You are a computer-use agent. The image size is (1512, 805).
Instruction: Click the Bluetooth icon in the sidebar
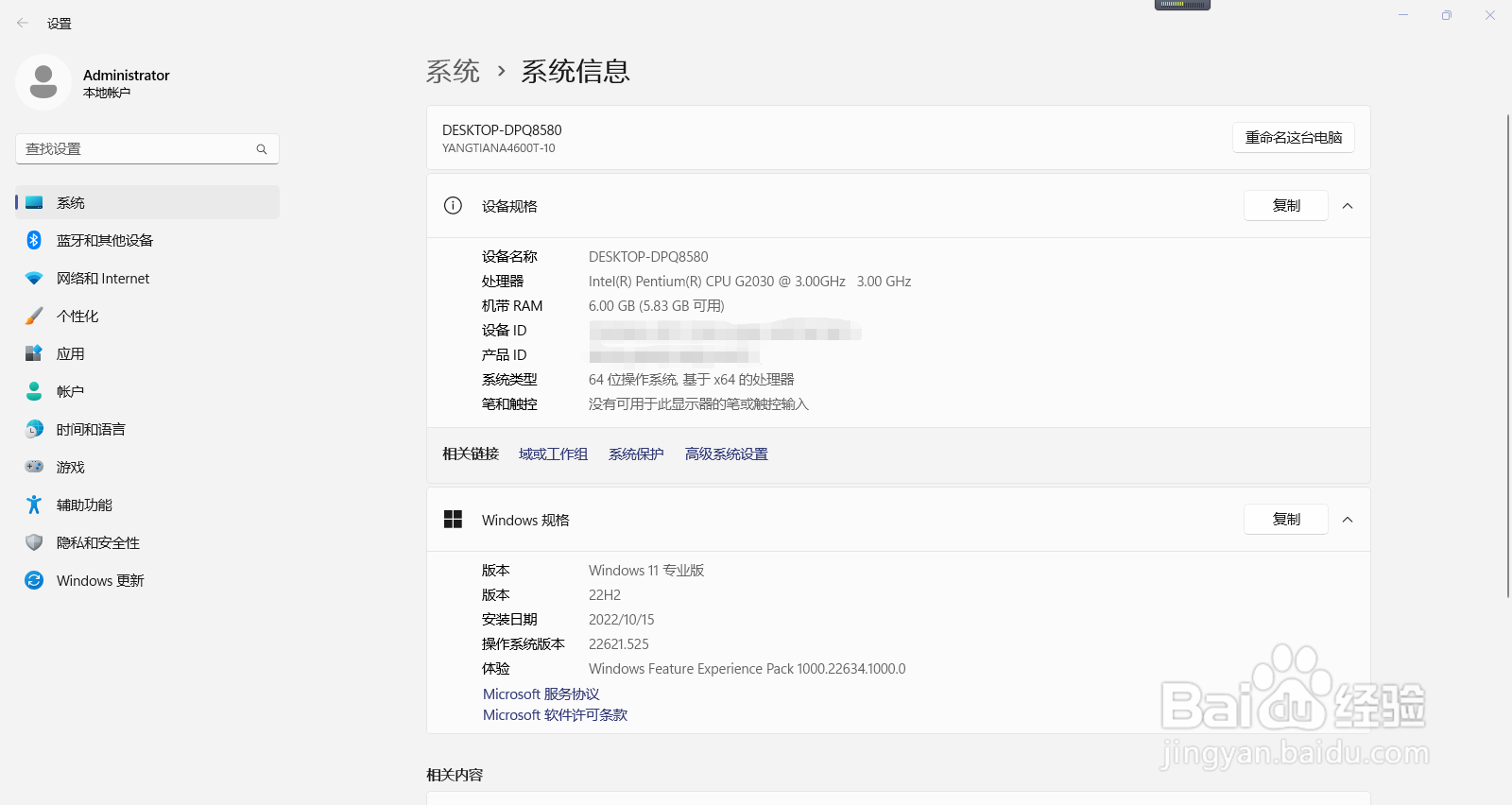point(34,240)
